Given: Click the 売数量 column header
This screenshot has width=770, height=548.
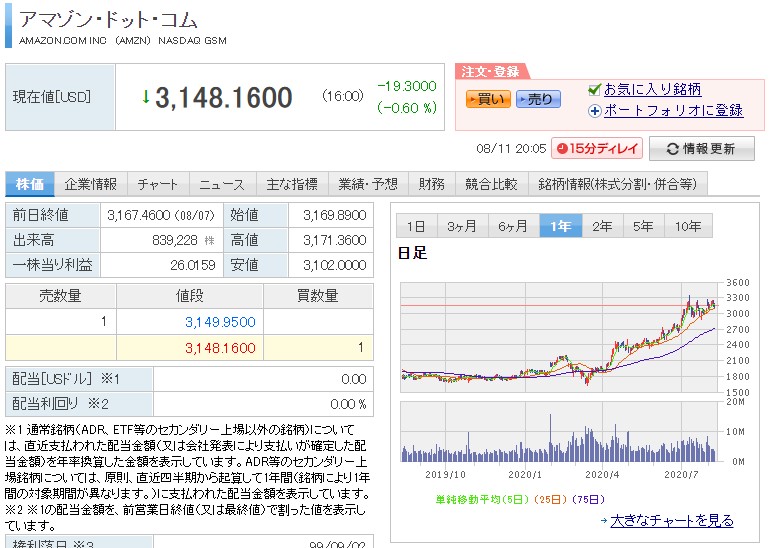Looking at the screenshot, I should [60, 296].
